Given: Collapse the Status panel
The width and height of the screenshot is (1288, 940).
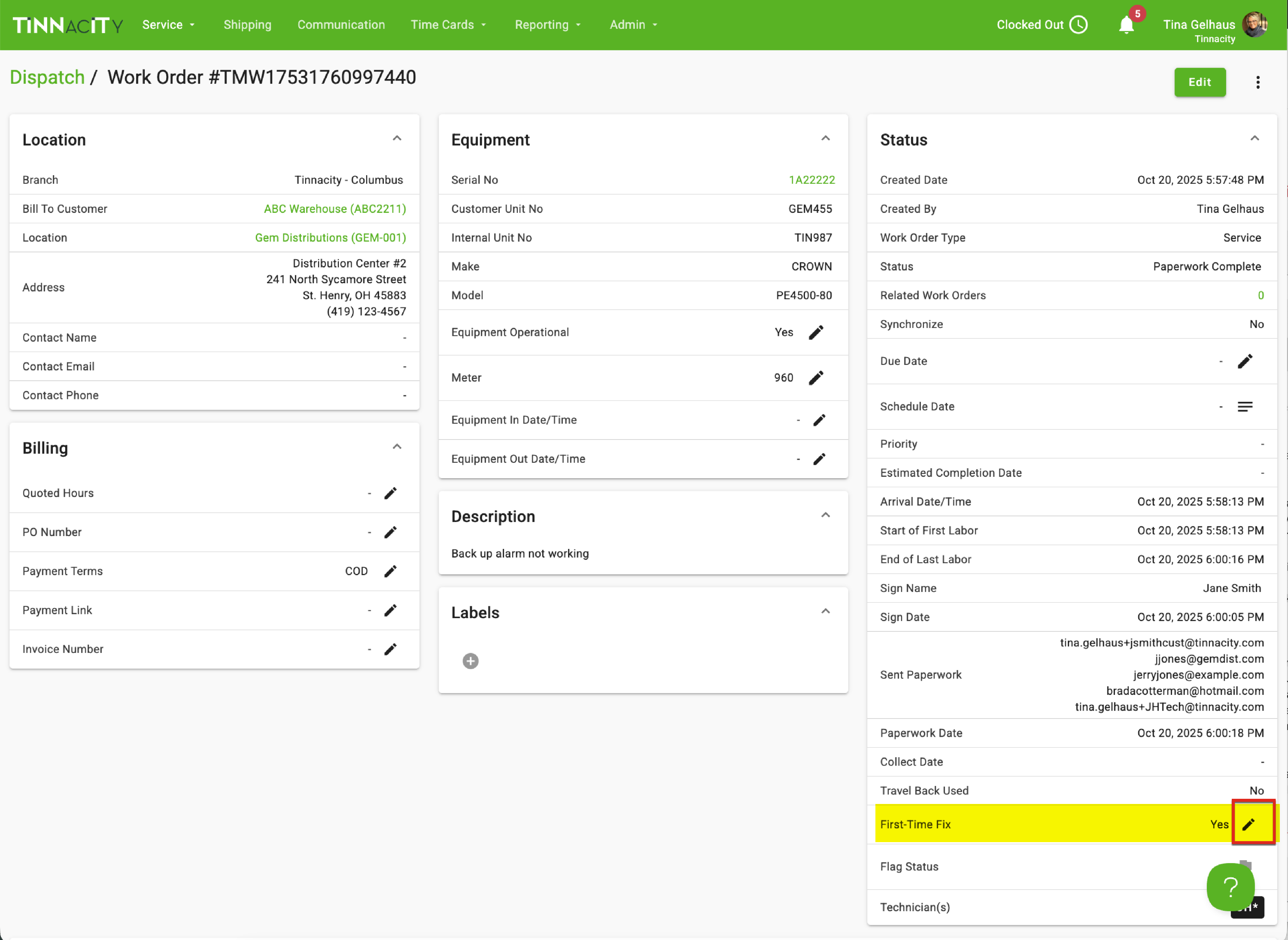Looking at the screenshot, I should (1255, 139).
